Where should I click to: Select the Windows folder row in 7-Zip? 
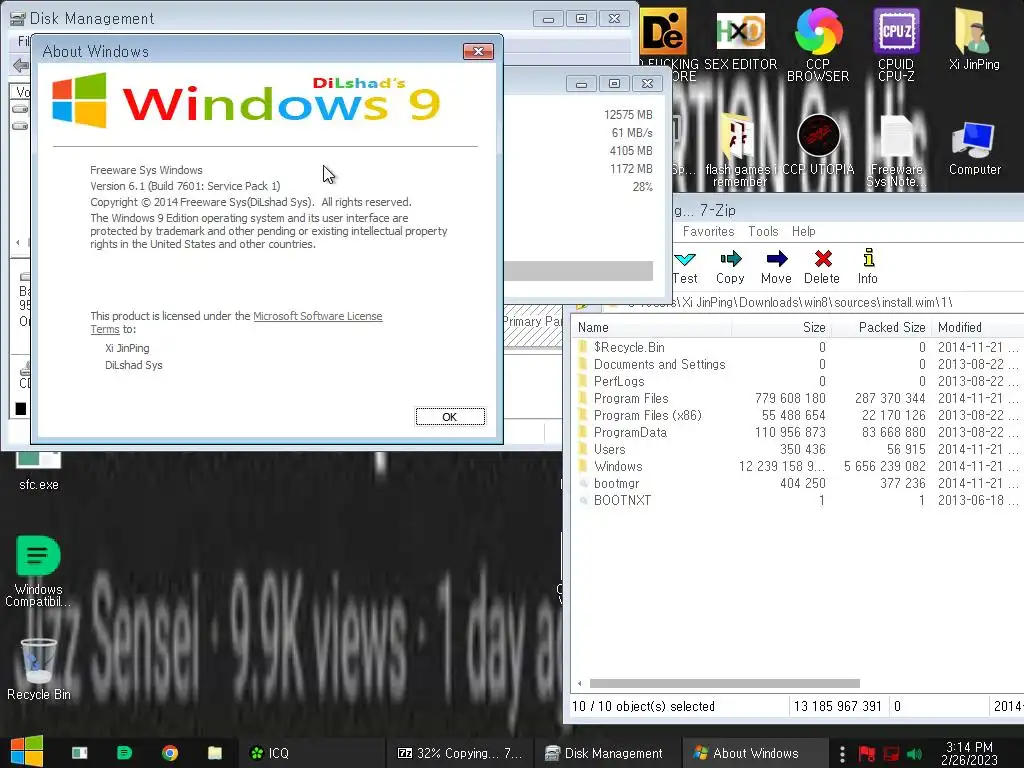pos(797,466)
